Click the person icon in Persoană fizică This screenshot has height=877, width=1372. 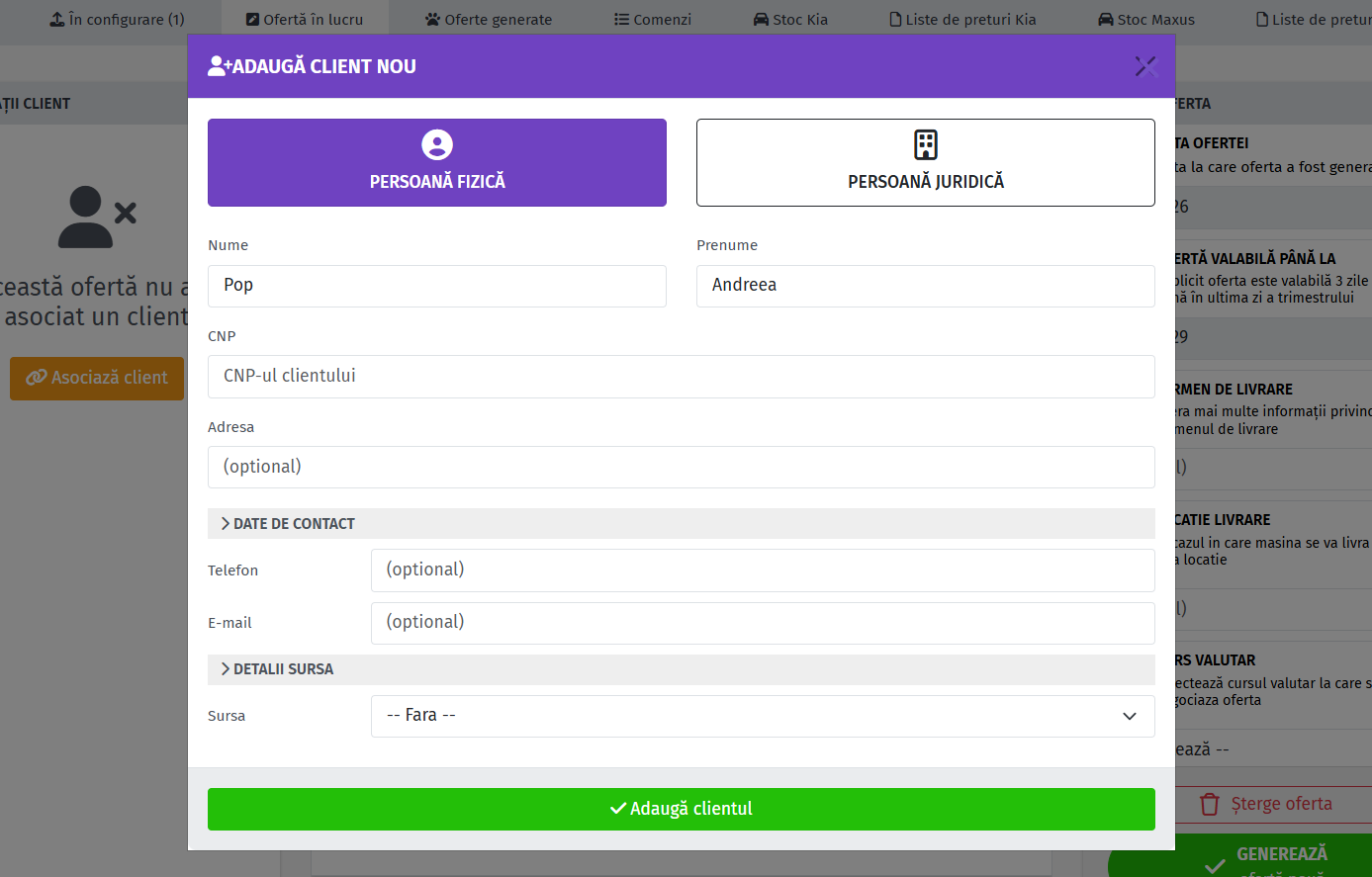[437, 144]
